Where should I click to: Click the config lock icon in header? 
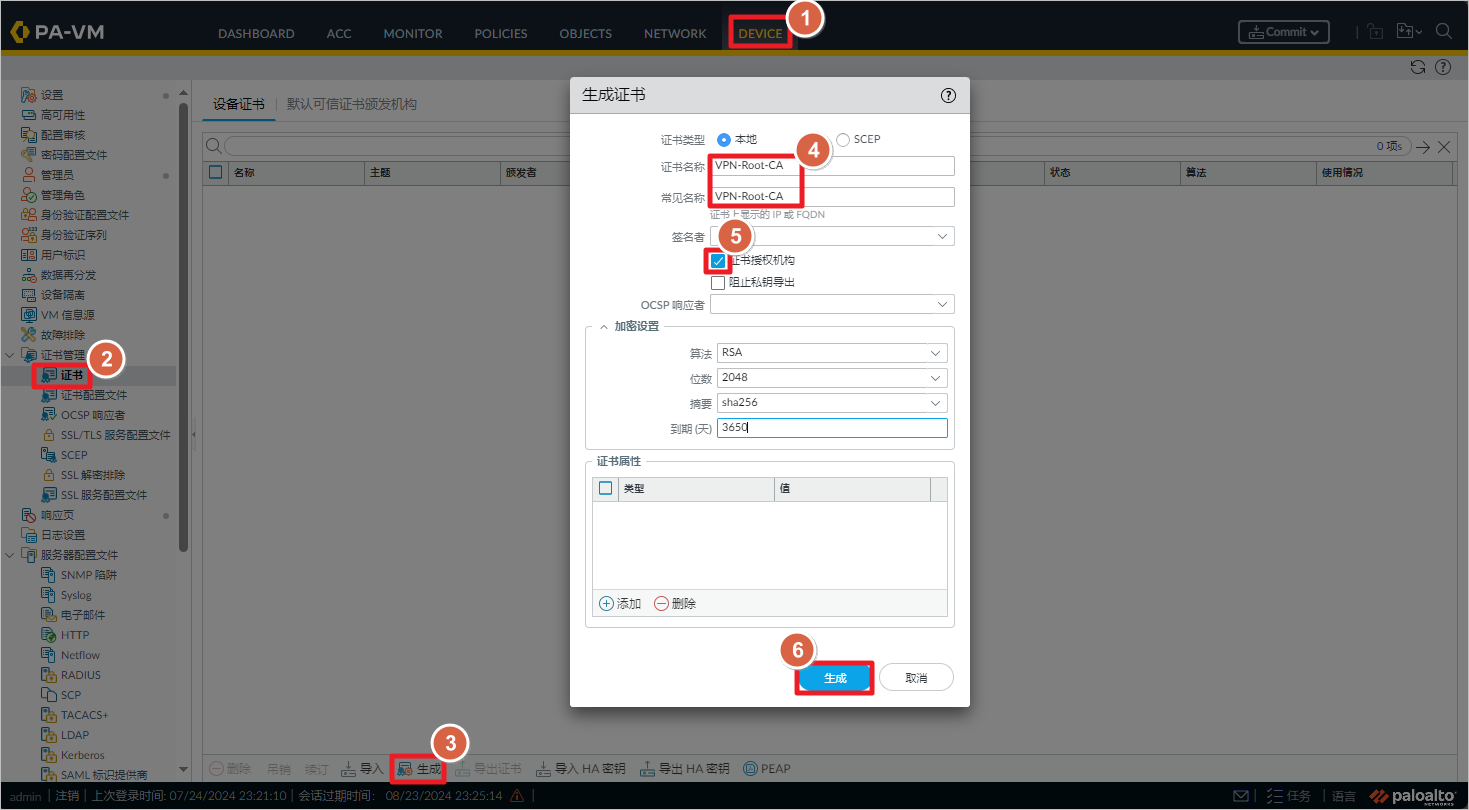pyautogui.click(x=1375, y=32)
